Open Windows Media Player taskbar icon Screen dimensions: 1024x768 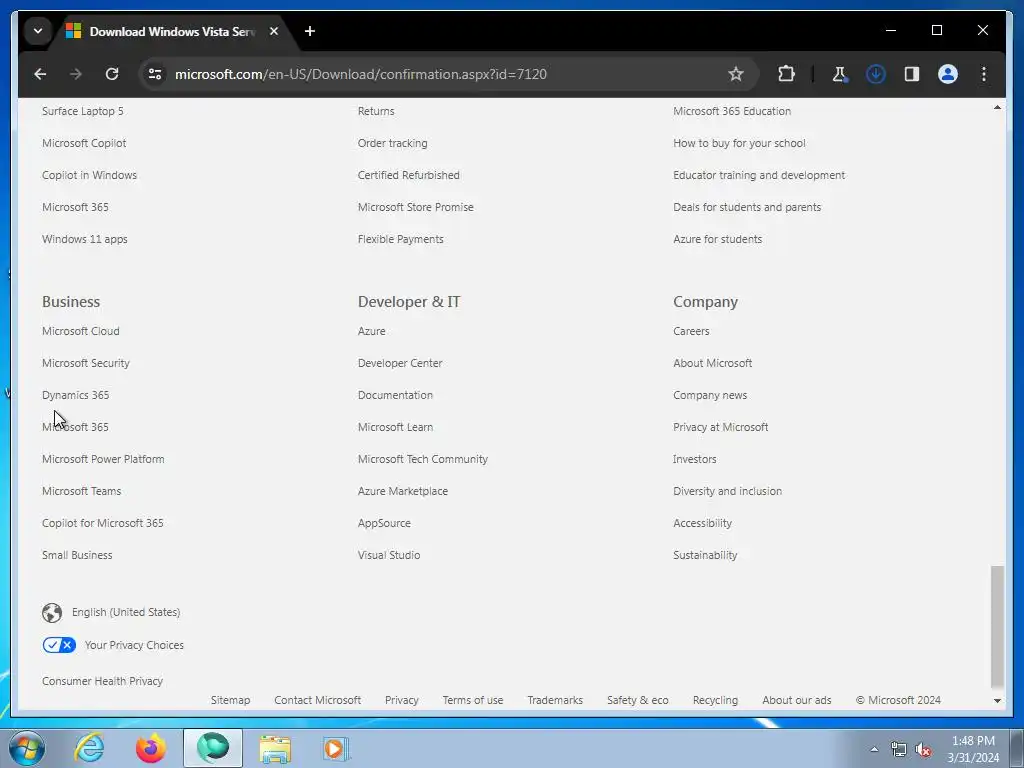tap(336, 748)
